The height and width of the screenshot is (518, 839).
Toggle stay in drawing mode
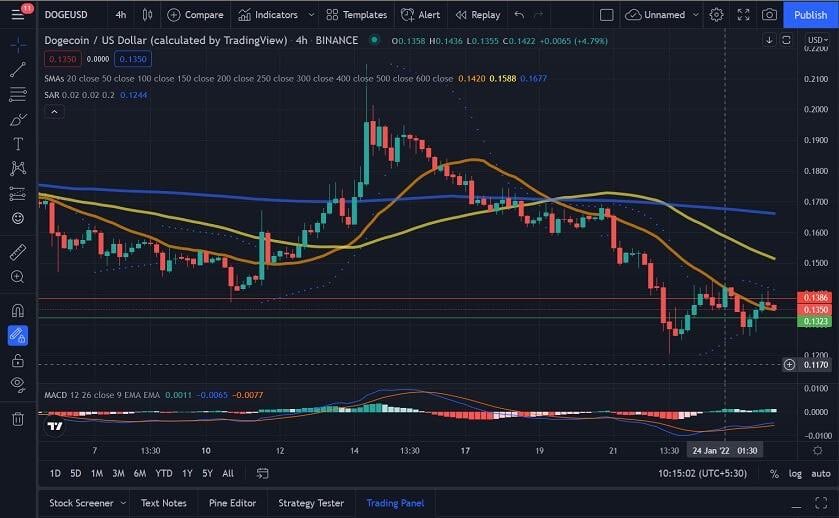[x=18, y=336]
